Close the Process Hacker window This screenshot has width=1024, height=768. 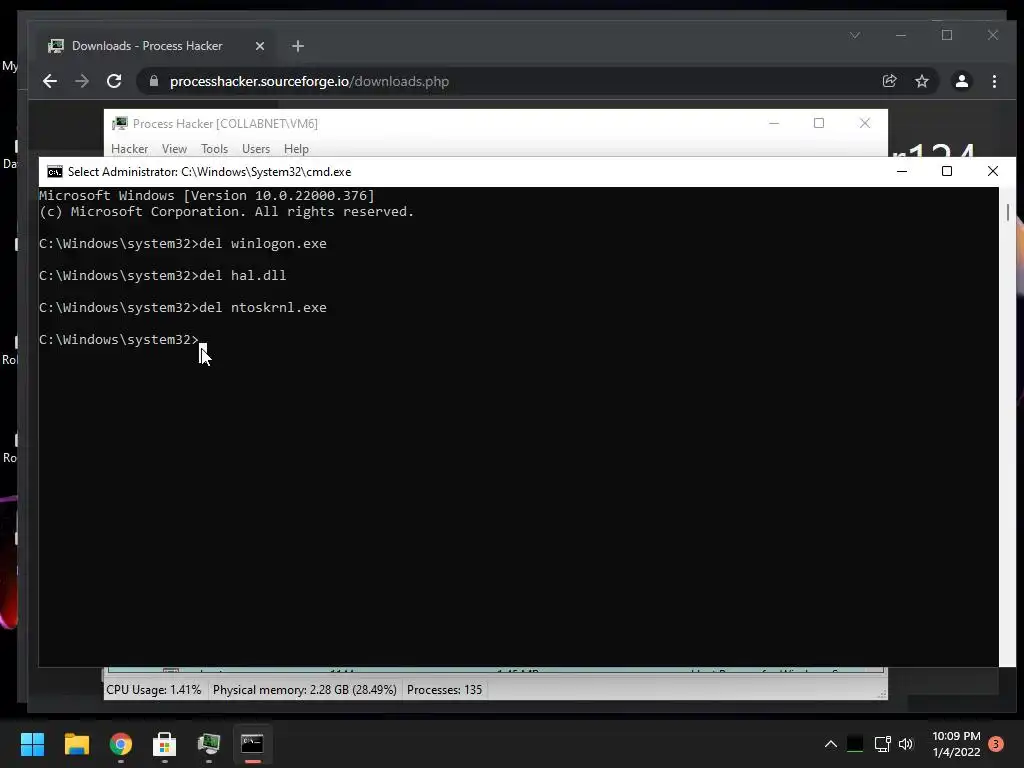tap(865, 123)
